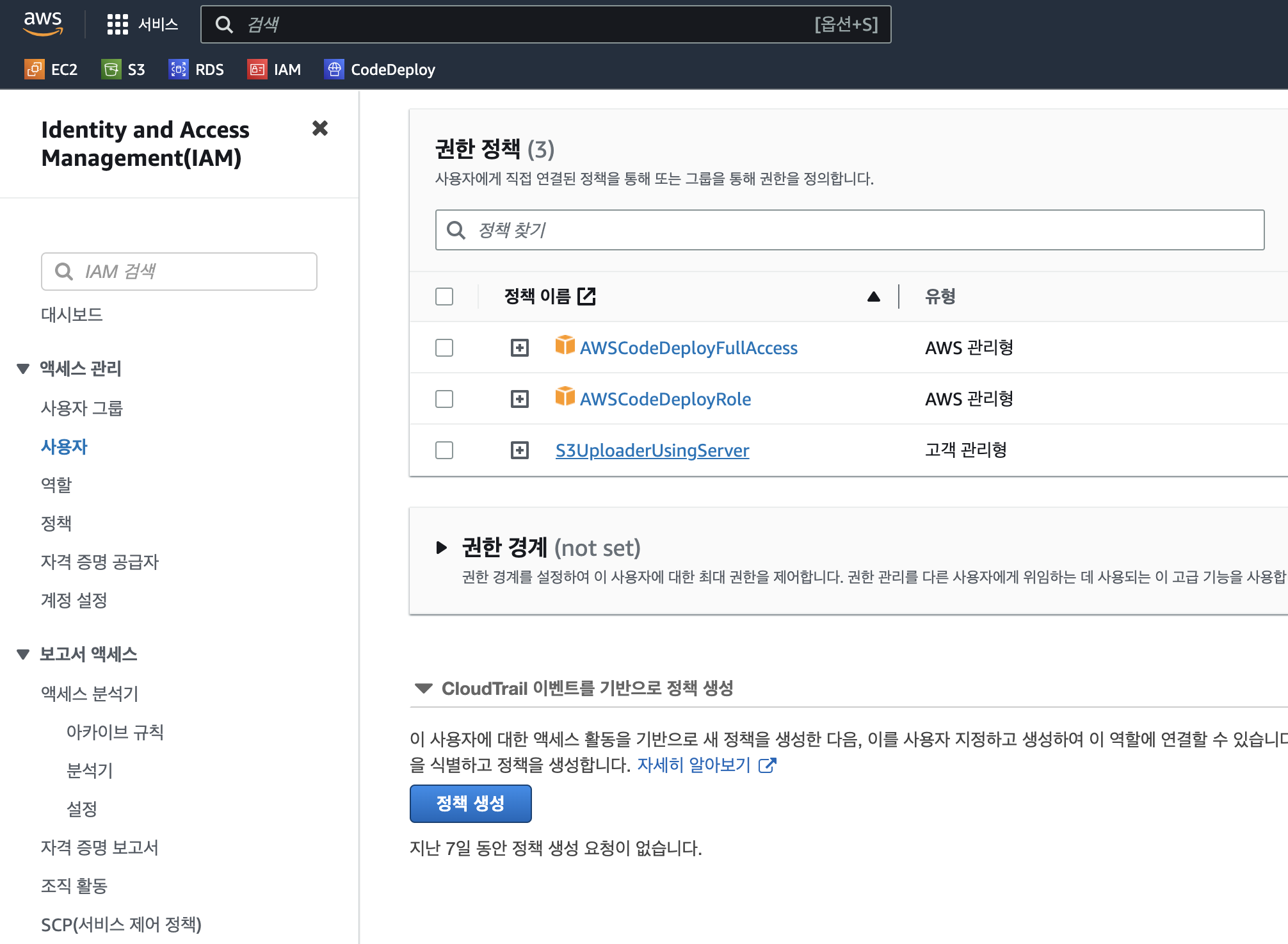This screenshot has height=944, width=1288.
Task: Click the 서비스 menu label
Action: pyautogui.click(x=158, y=24)
